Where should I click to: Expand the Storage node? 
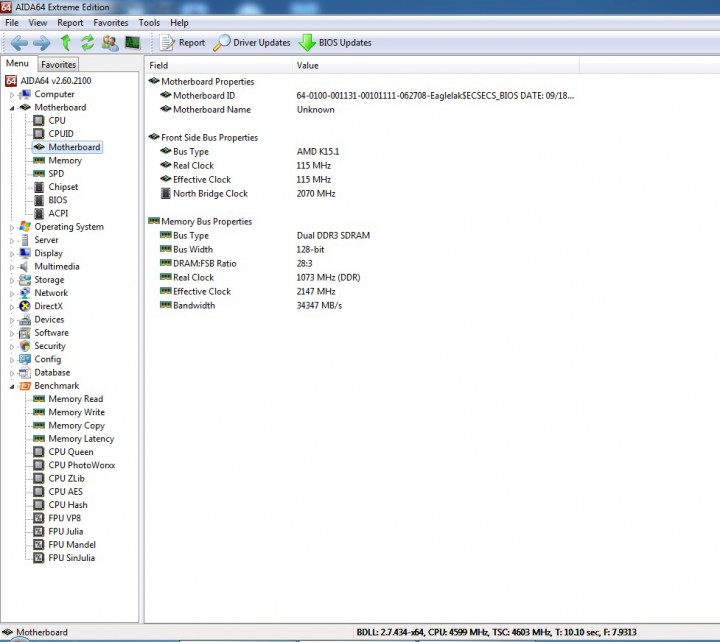pos(12,281)
